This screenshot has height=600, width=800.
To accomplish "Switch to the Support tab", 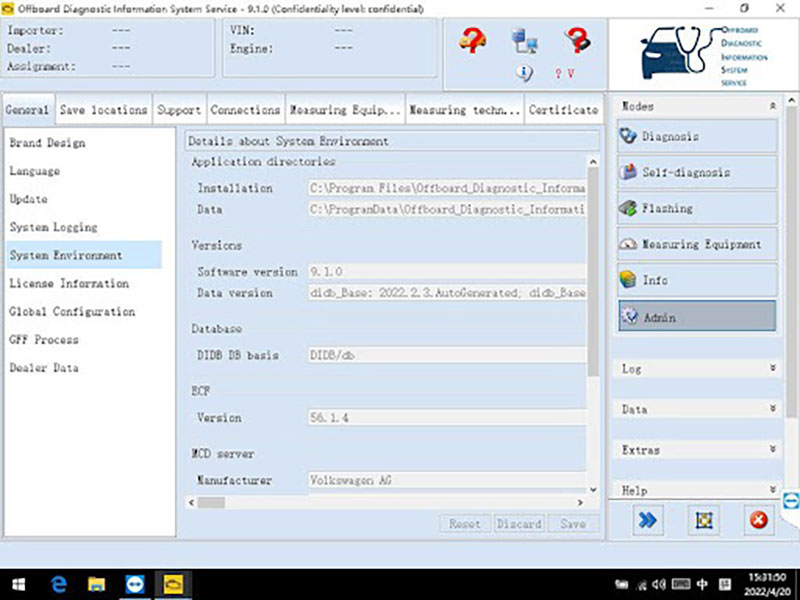I will click(179, 110).
